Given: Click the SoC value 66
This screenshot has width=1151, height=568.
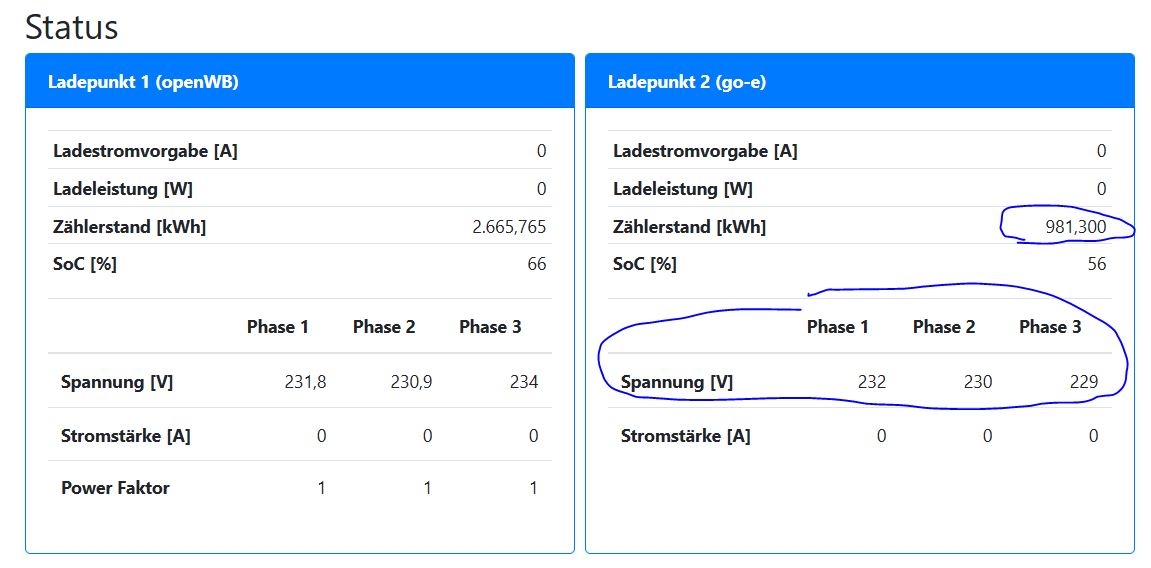Looking at the screenshot, I should [x=537, y=264].
